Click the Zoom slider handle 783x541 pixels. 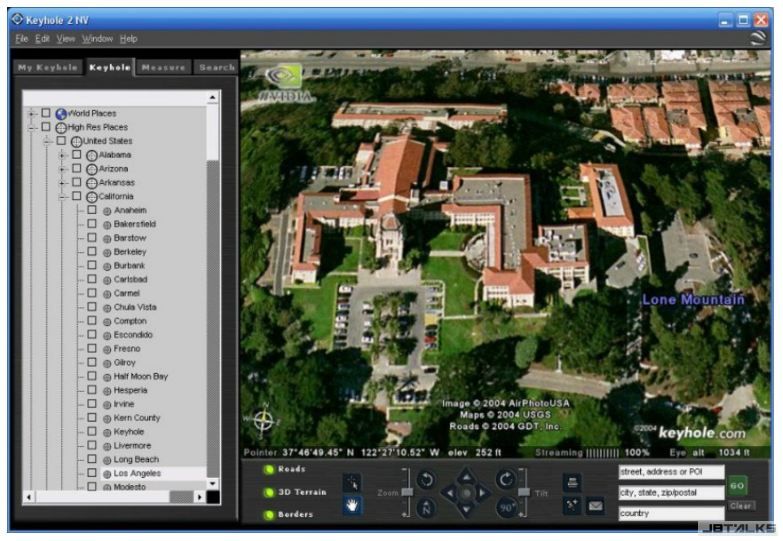407,492
